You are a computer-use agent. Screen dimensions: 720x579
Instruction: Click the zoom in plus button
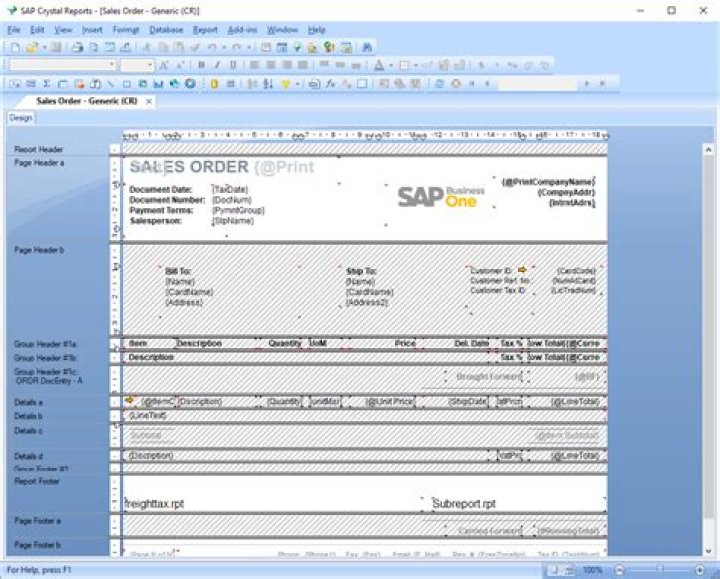pyautogui.click(x=699, y=570)
